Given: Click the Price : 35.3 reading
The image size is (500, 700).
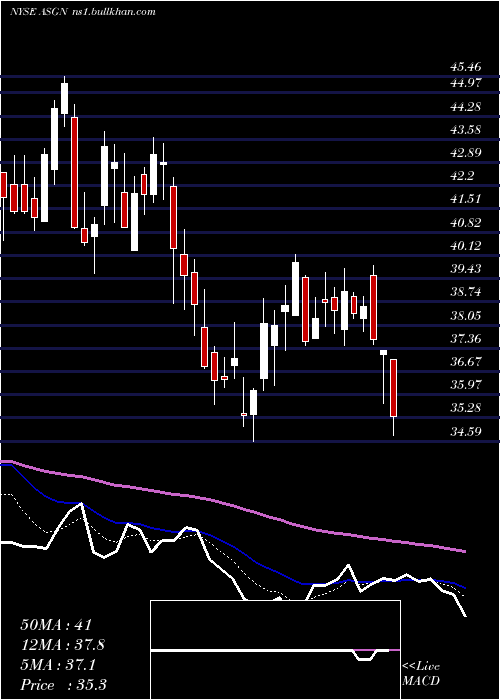Looking at the screenshot, I should tap(63, 685).
